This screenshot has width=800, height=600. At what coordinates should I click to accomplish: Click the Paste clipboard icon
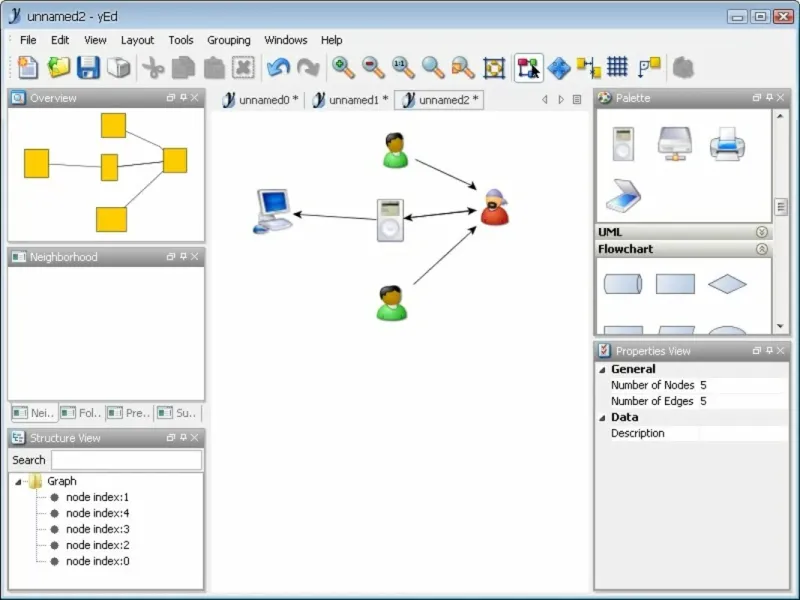point(214,67)
